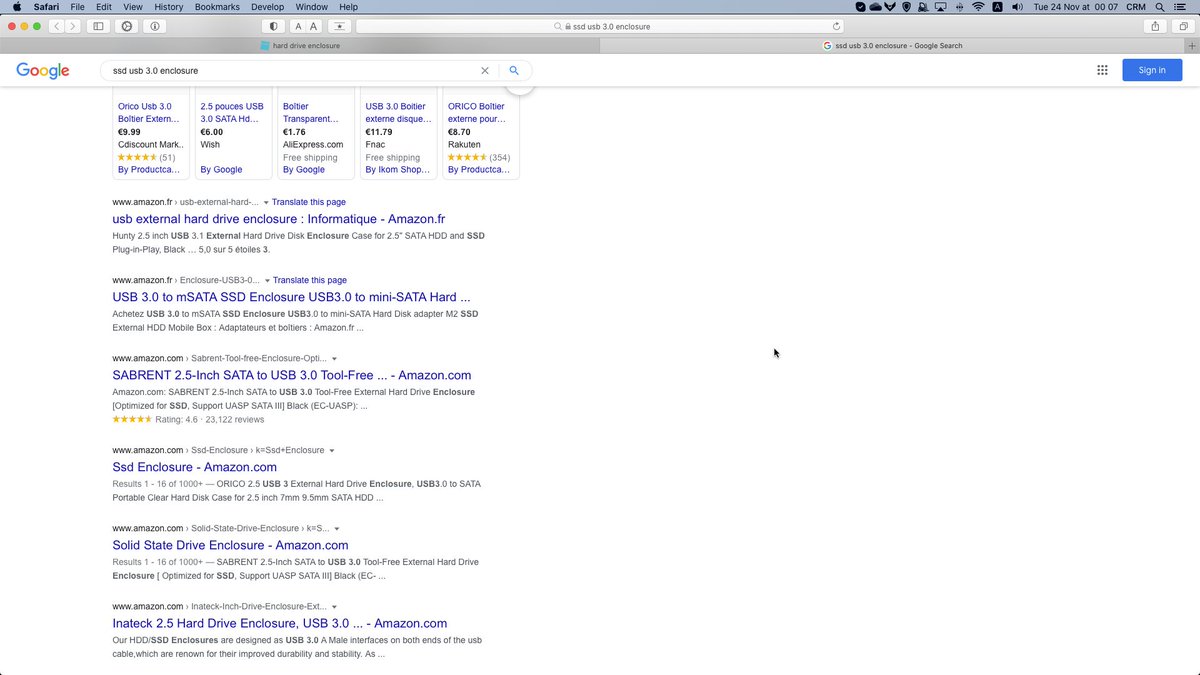Expand dropdown arrow beside Enclosure-USB3-0 URL

pos(267,281)
